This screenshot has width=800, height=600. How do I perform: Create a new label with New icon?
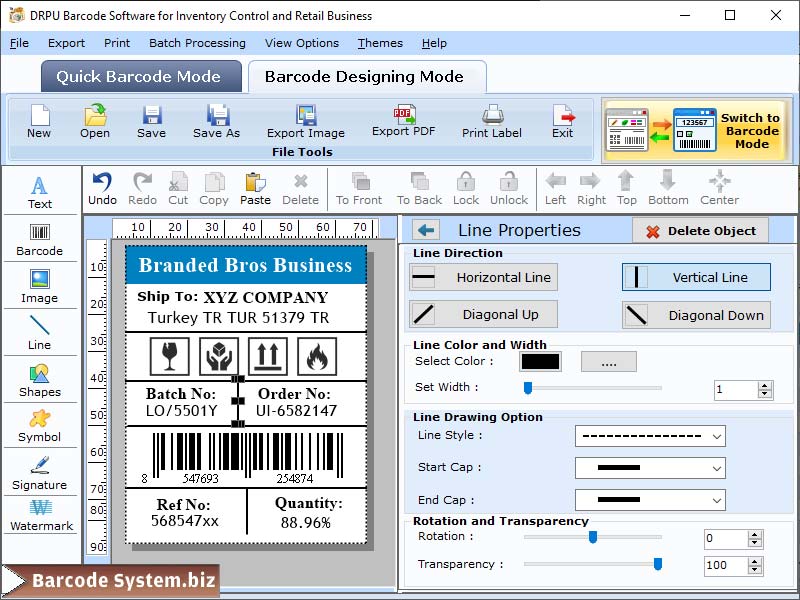[39, 121]
